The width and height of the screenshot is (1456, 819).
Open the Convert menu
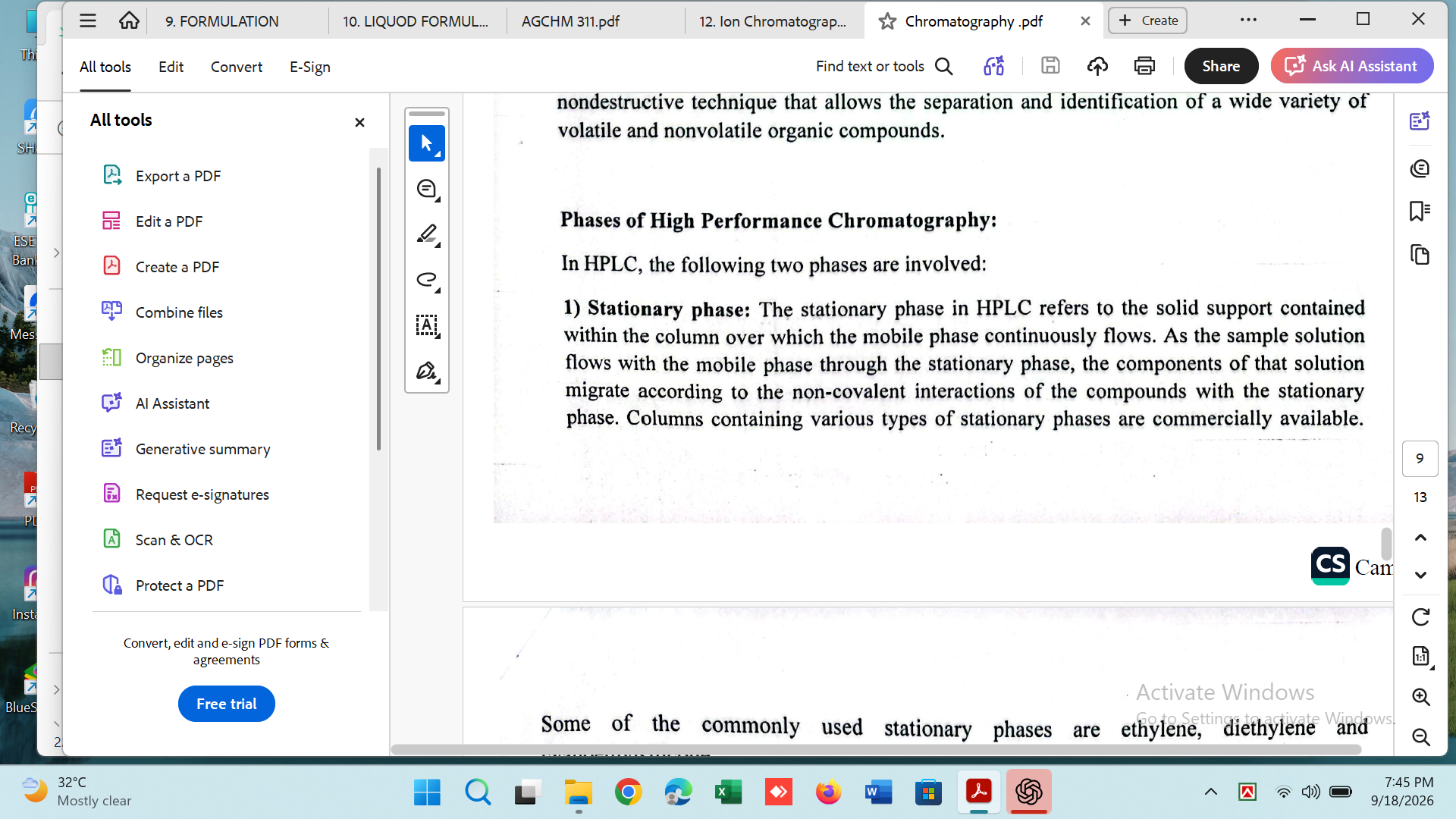point(237,67)
